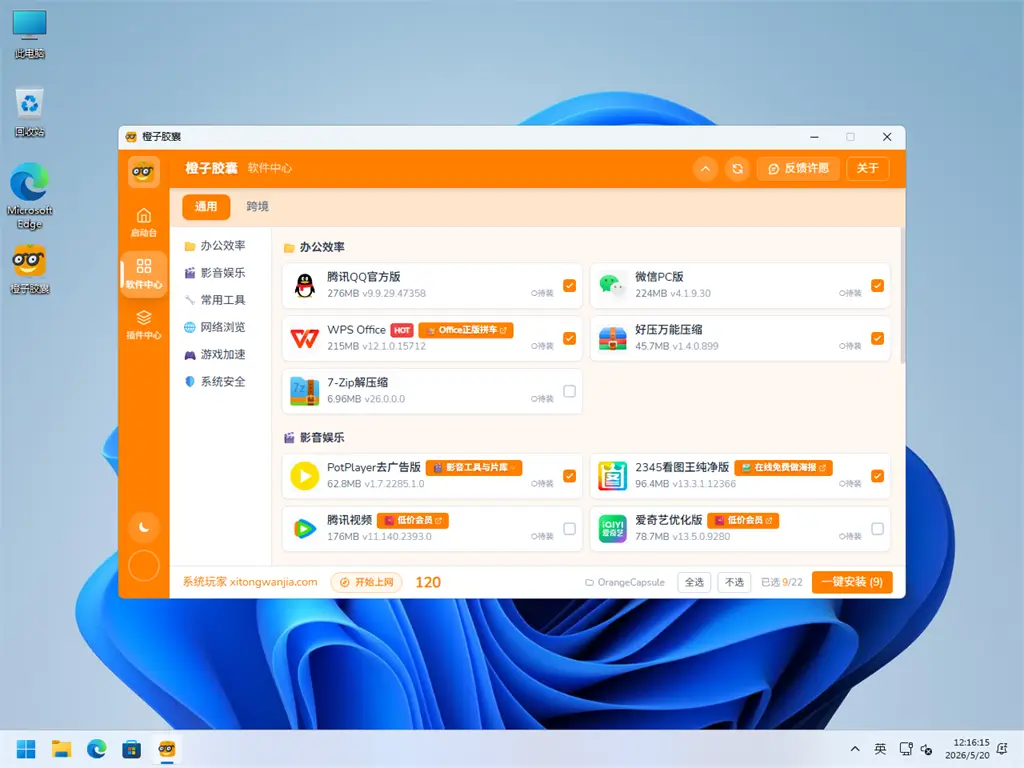
Task: Select 游戏加速 category in the left list
Action: click(x=215, y=354)
